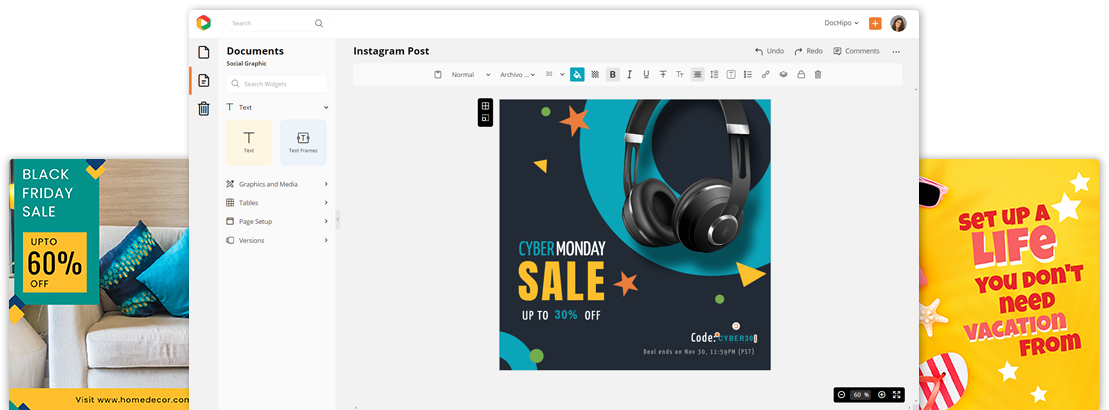Click the link insert icon
This screenshot has height=410, width=1109.
click(766, 75)
